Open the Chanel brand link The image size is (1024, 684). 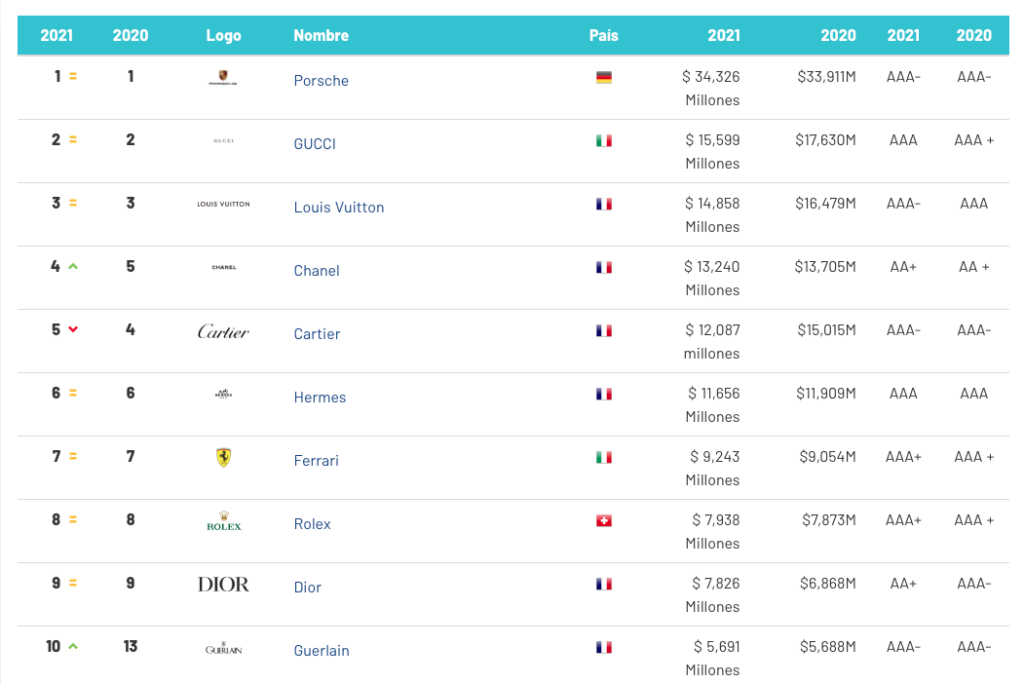[x=316, y=271]
